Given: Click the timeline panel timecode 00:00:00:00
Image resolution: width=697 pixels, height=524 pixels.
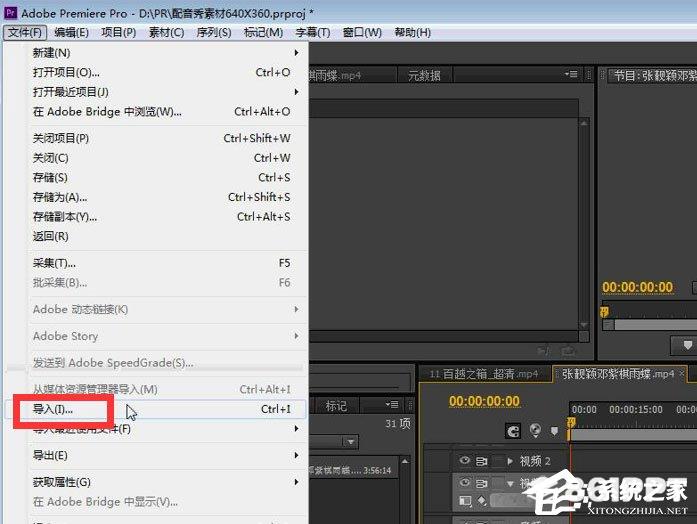Looking at the screenshot, I should click(x=484, y=401).
